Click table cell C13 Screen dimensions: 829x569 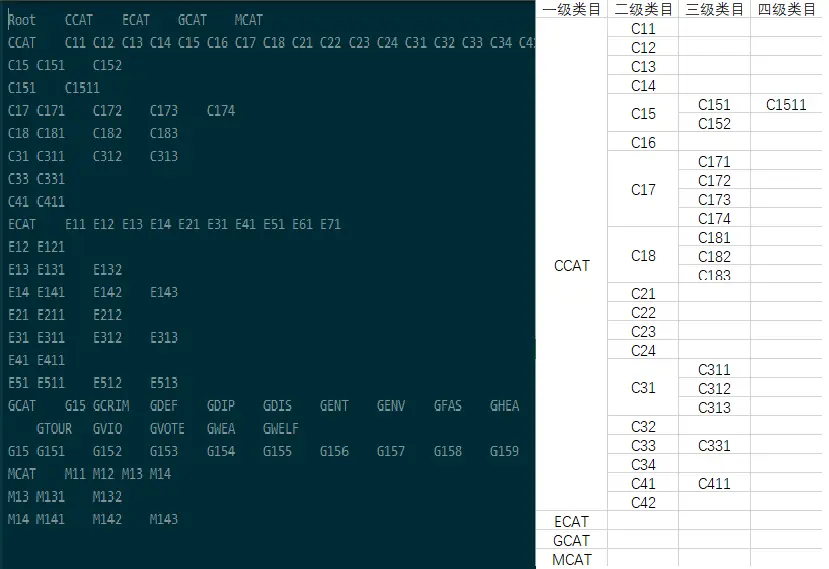click(643, 67)
